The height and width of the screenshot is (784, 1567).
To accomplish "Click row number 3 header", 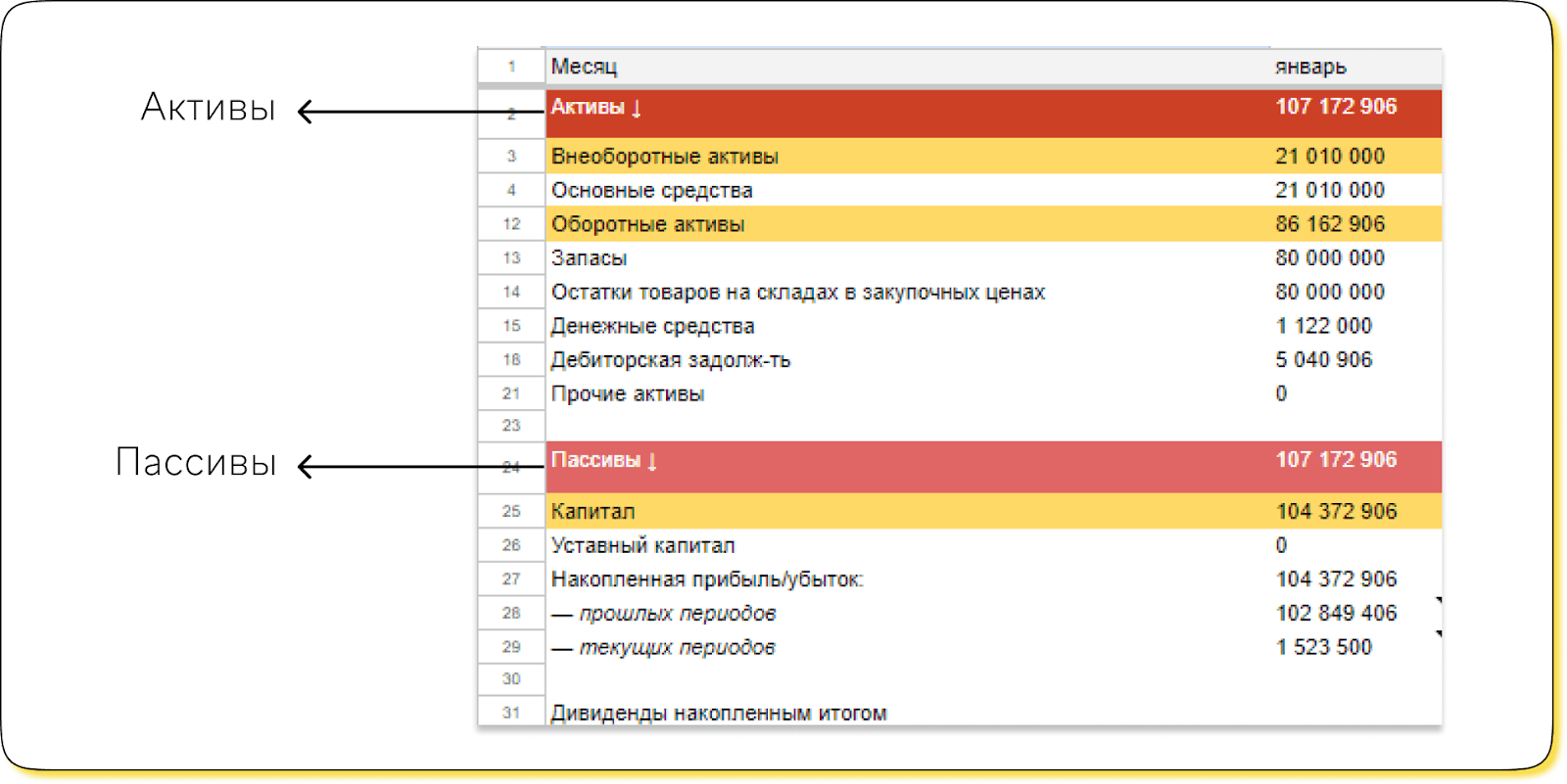I will pyautogui.click(x=511, y=157).
